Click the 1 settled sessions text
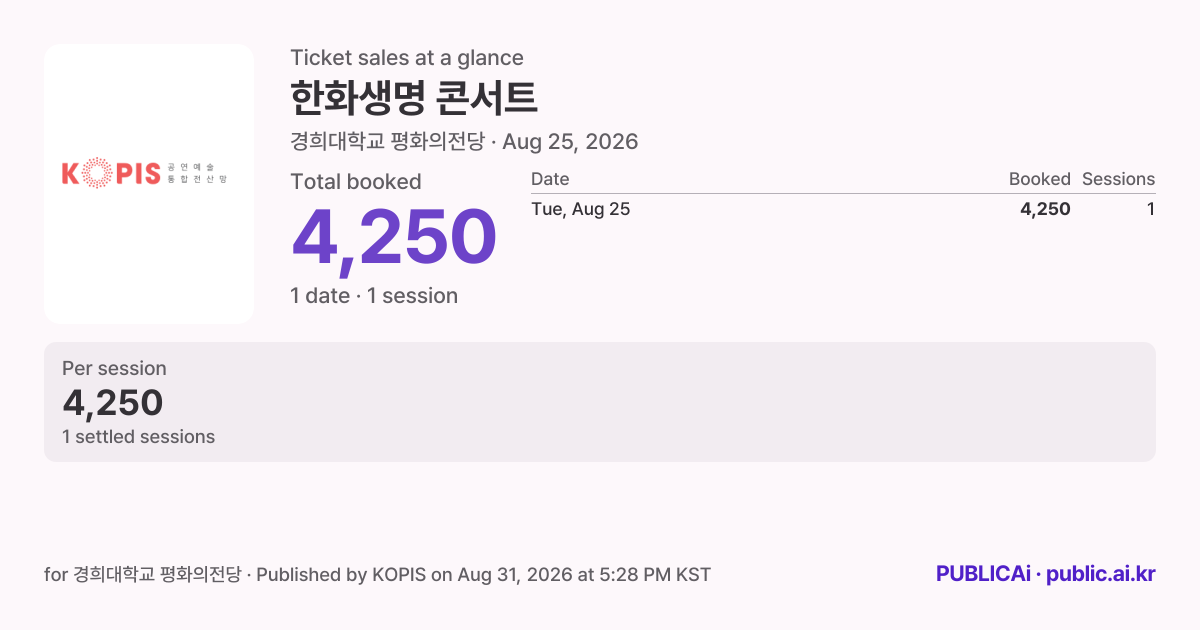The width and height of the screenshot is (1200, 630). coord(138,437)
